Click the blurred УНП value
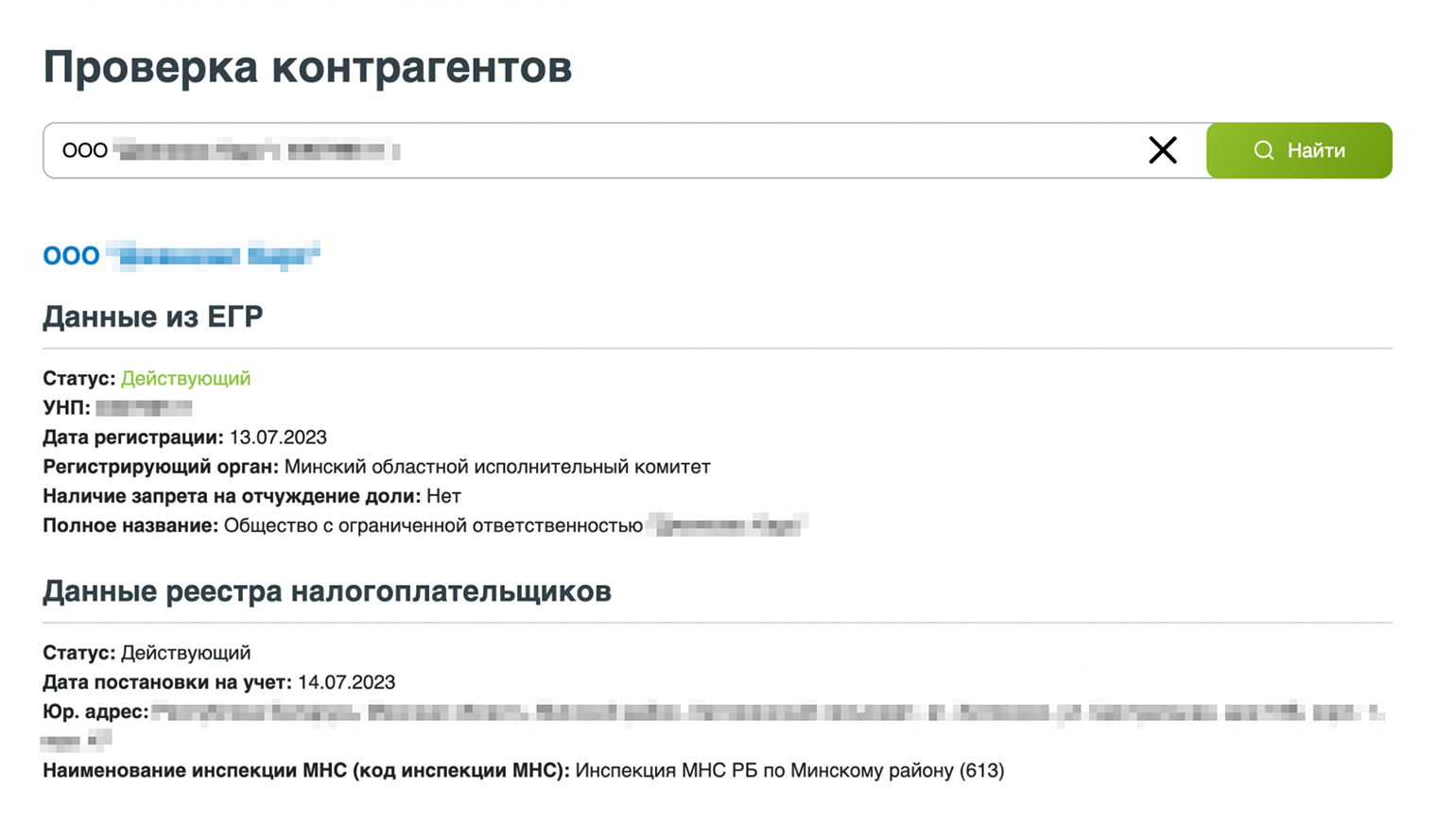The image size is (1437, 840). coord(142,407)
